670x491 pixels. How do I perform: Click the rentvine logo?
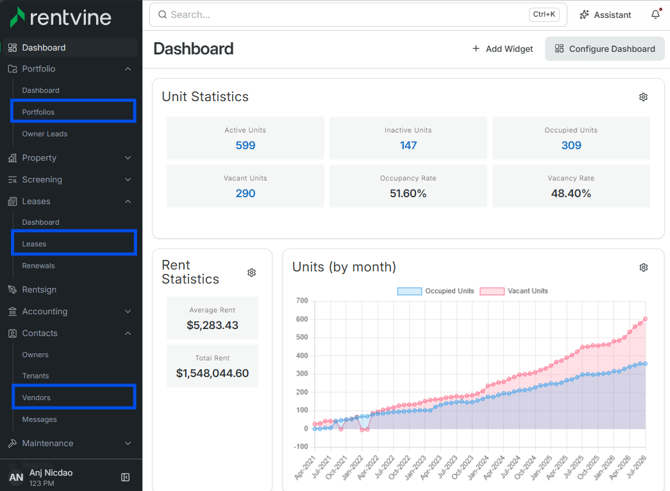coord(61,17)
